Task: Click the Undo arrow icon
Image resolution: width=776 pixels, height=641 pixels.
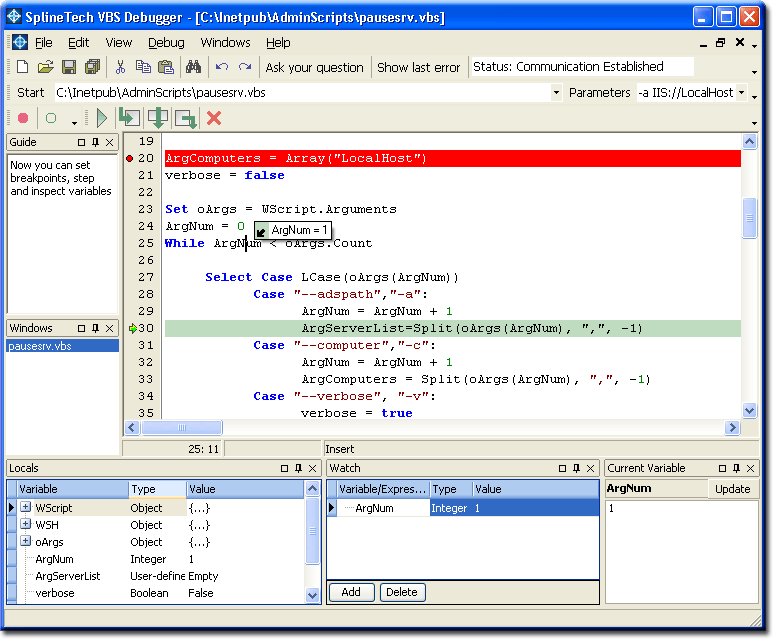Action: point(221,67)
